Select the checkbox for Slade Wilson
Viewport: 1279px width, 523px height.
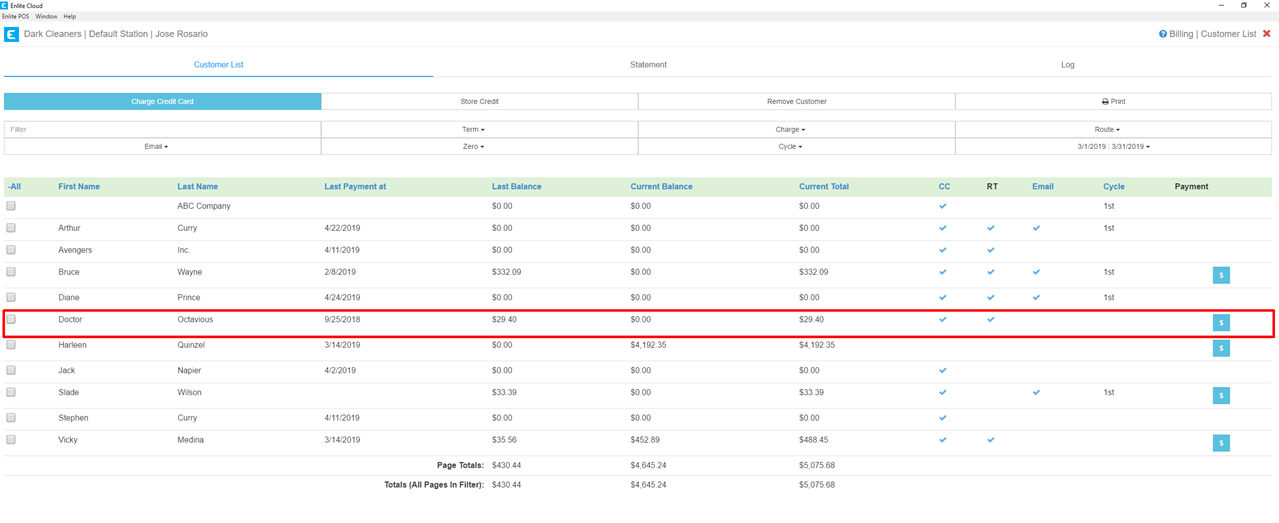pyautogui.click(x=12, y=392)
